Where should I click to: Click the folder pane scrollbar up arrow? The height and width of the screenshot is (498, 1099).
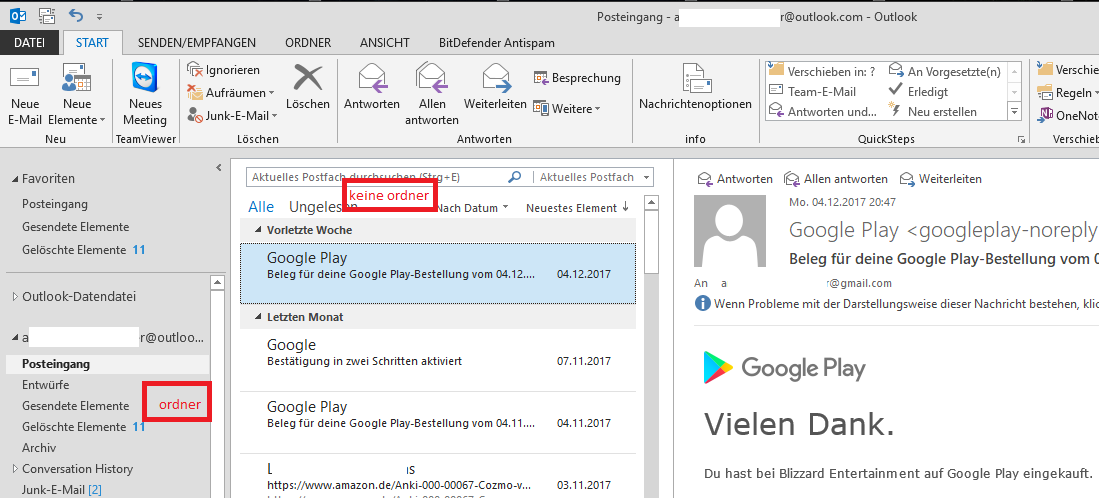tap(217, 282)
